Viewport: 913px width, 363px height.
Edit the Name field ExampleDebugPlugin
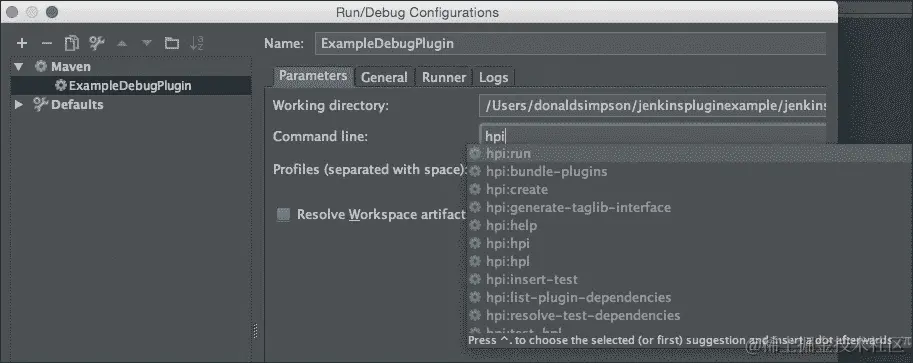point(570,44)
